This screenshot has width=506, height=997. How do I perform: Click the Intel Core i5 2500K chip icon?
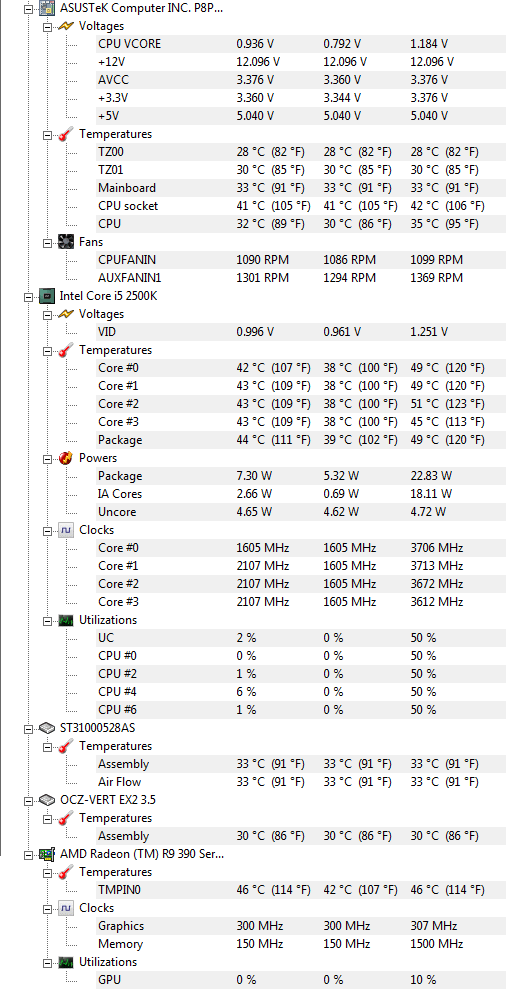tap(46, 296)
